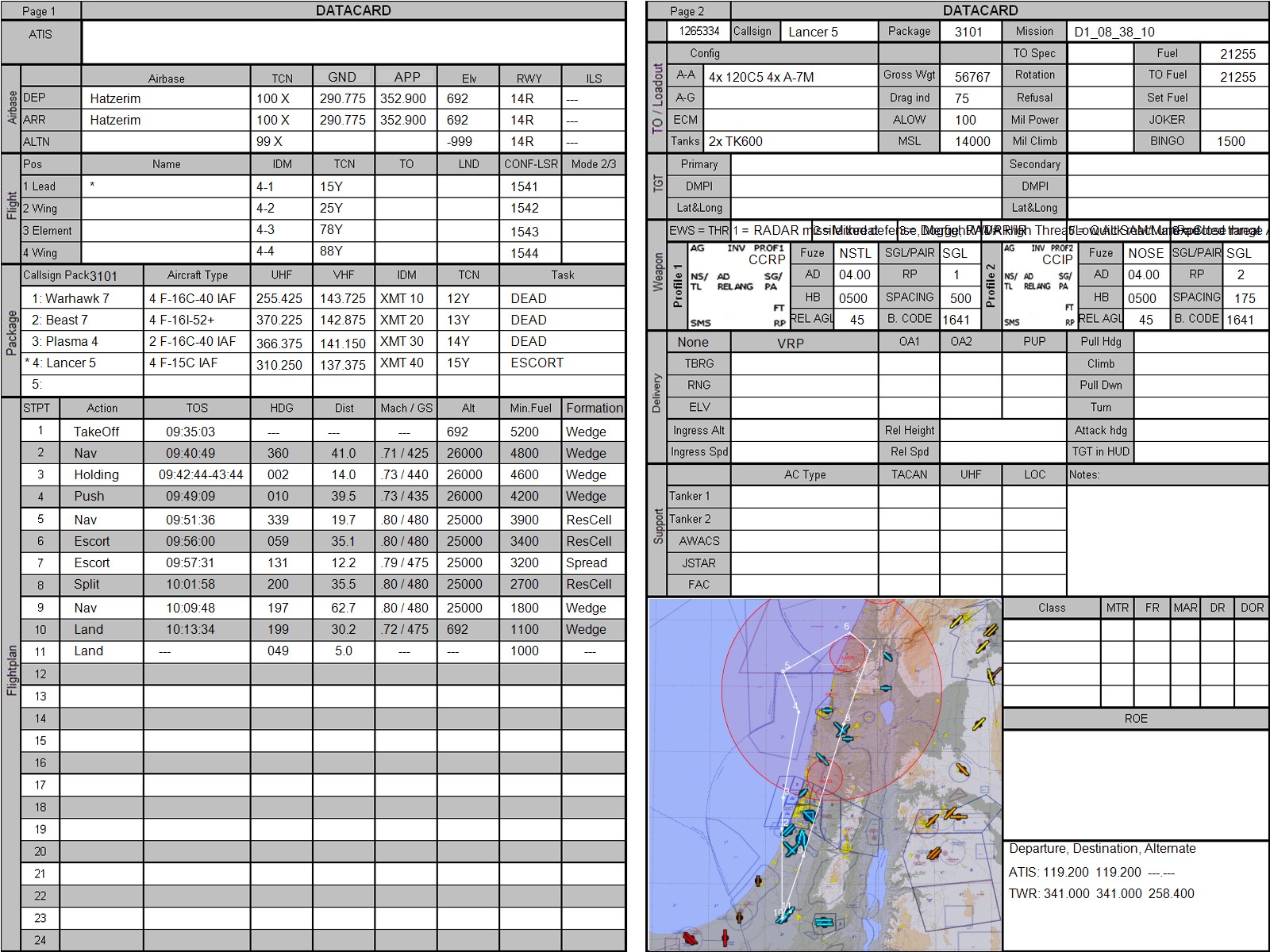
Task: Click the BINGO fuel value 1500
Action: [x=1231, y=141]
